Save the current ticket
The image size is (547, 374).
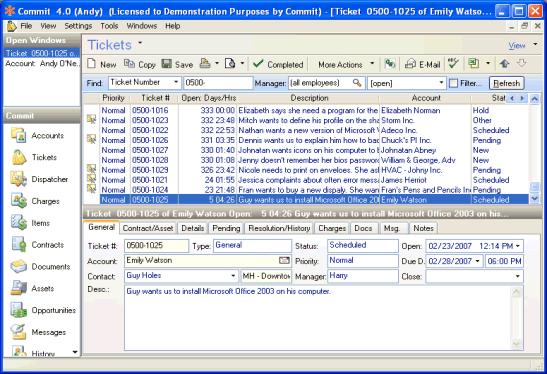(177, 65)
